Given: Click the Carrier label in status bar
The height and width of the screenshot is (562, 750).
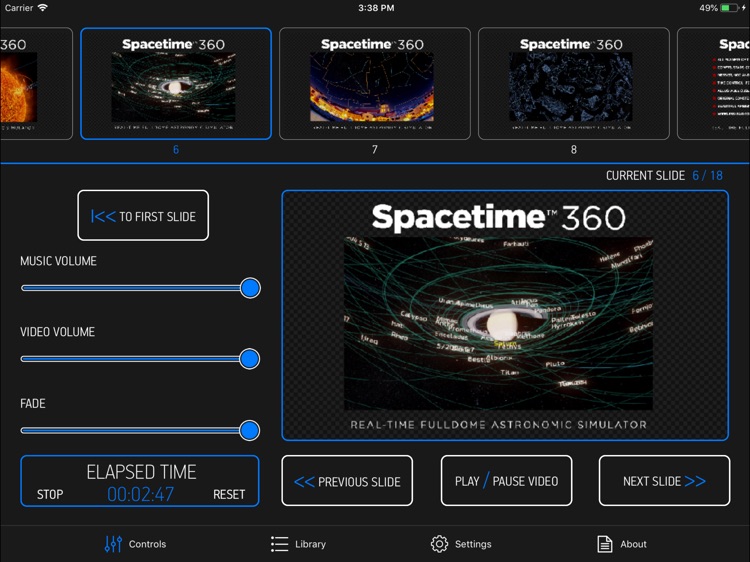Looking at the screenshot, I should coord(19,8).
